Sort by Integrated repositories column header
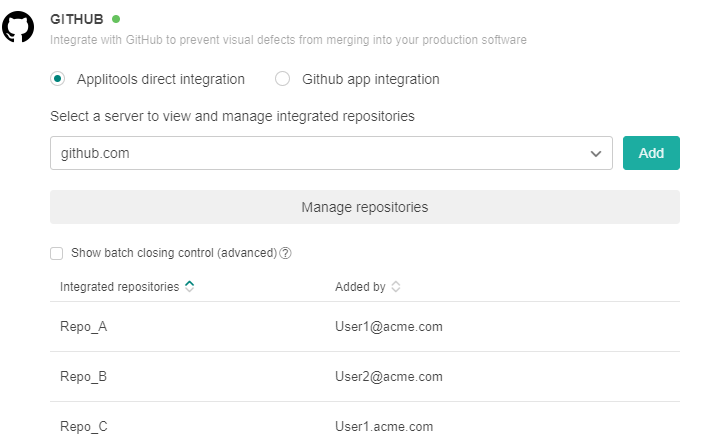The image size is (708, 447). coord(120,287)
